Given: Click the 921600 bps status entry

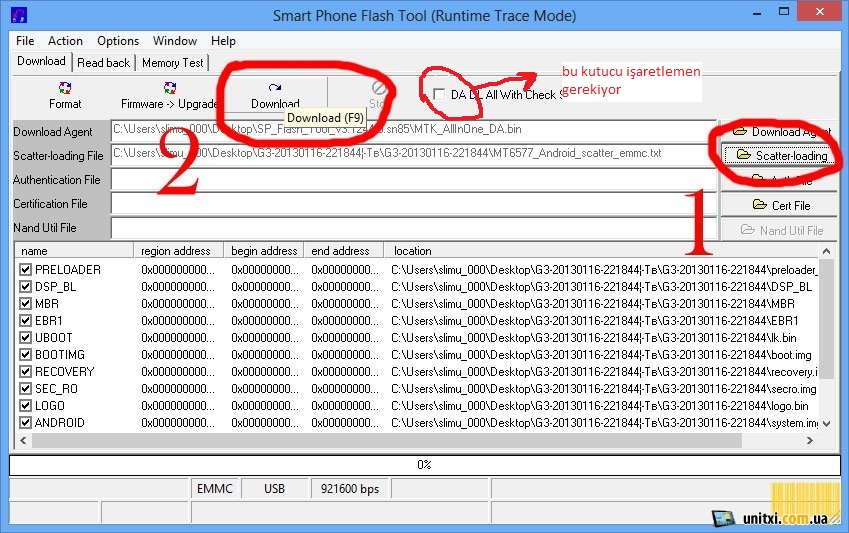Looking at the screenshot, I should pyautogui.click(x=350, y=489).
